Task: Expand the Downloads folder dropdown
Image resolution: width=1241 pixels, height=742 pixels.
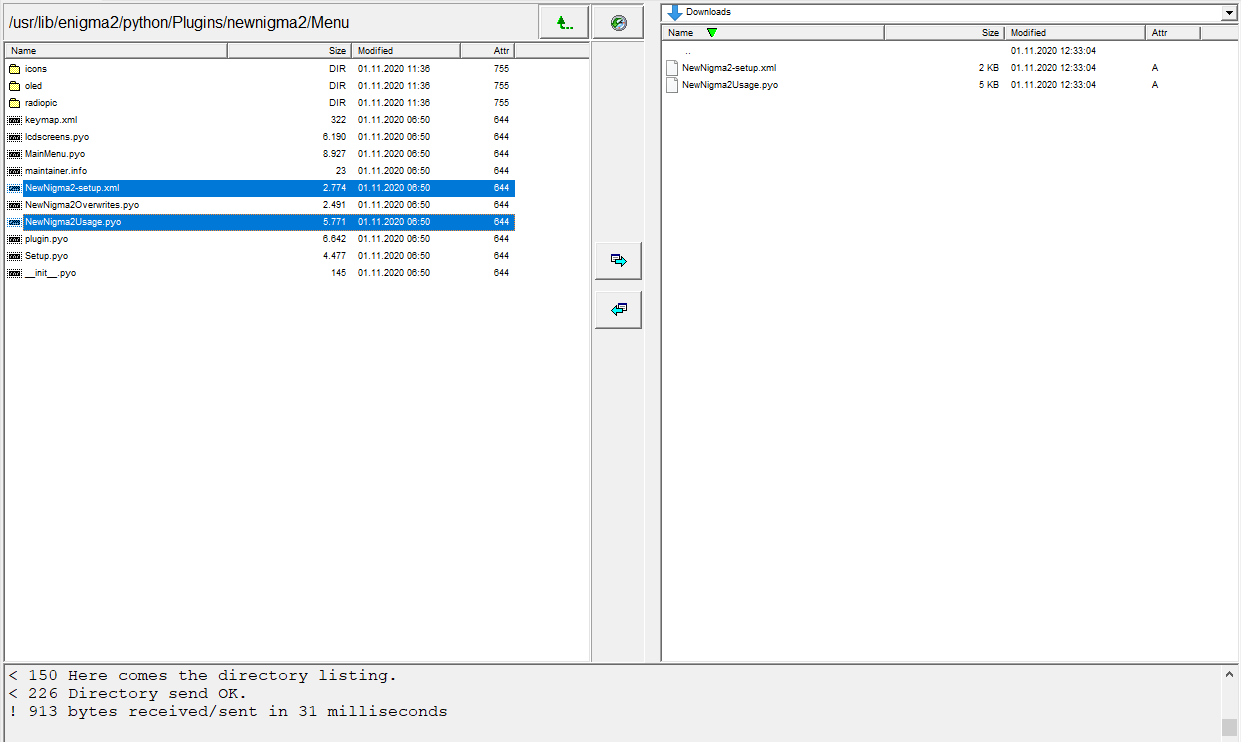Action: tap(1228, 12)
